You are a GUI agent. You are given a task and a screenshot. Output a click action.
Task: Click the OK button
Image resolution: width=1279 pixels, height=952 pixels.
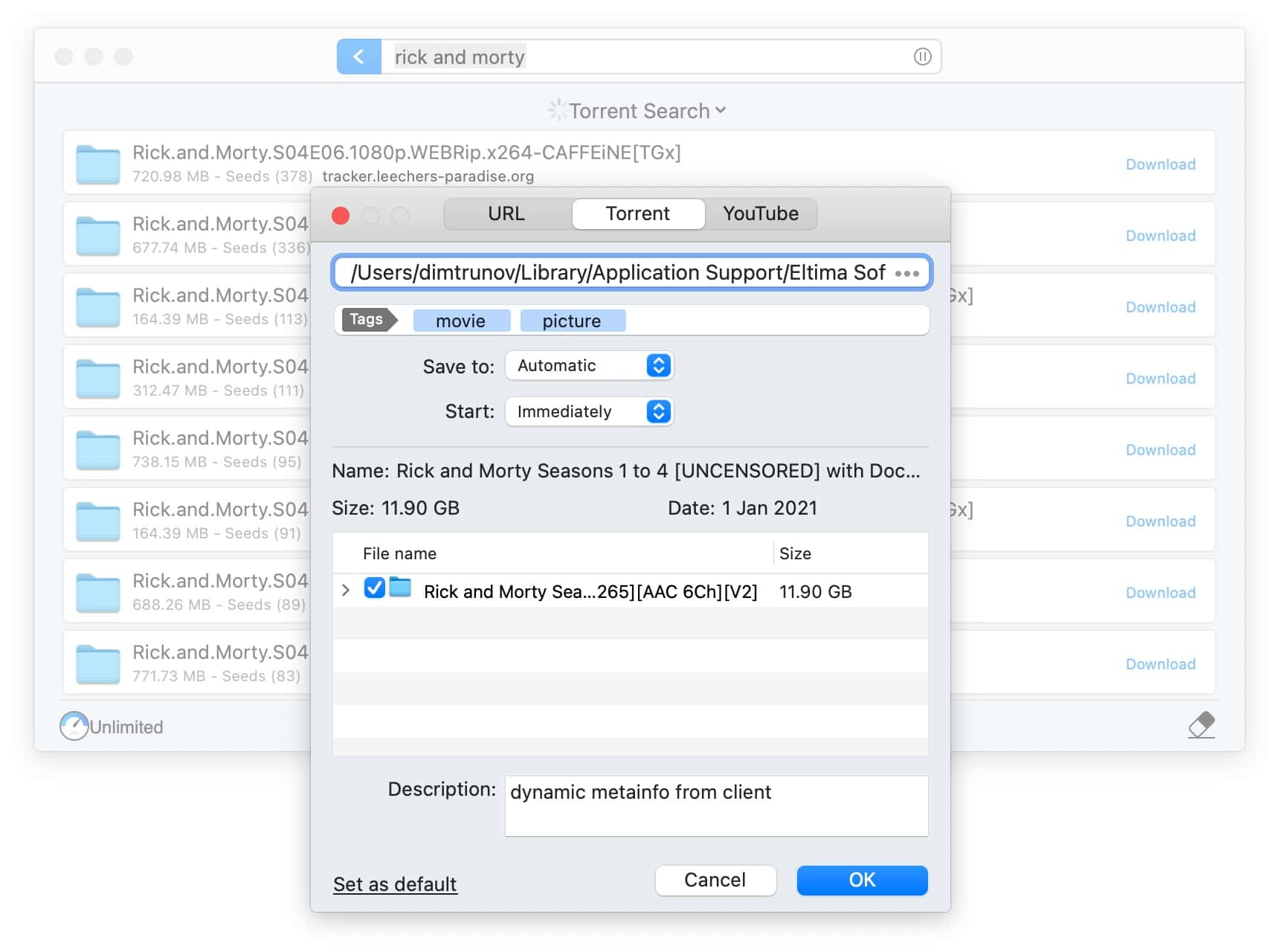coord(862,880)
